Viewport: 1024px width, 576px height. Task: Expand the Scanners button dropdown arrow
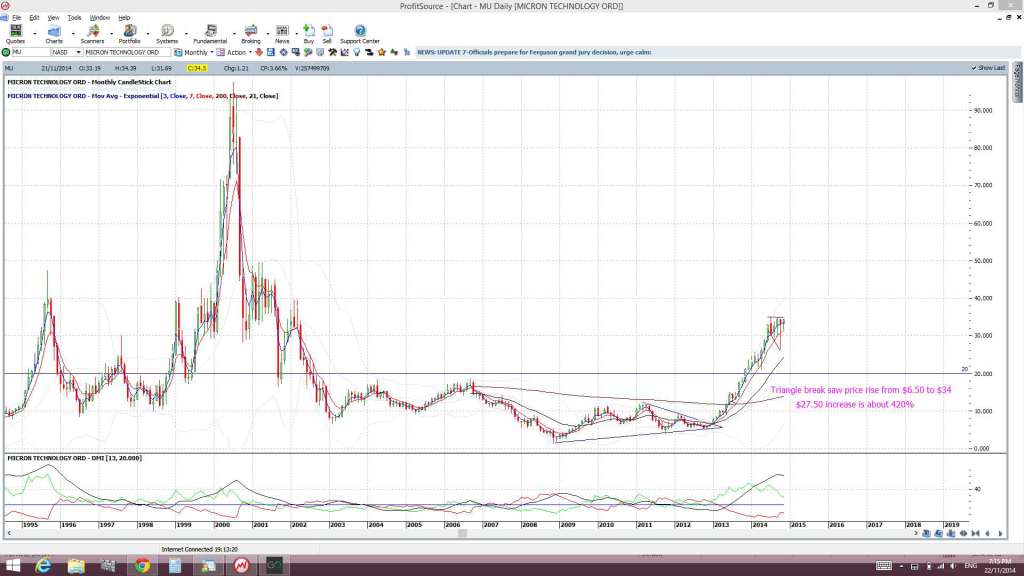tap(111, 34)
